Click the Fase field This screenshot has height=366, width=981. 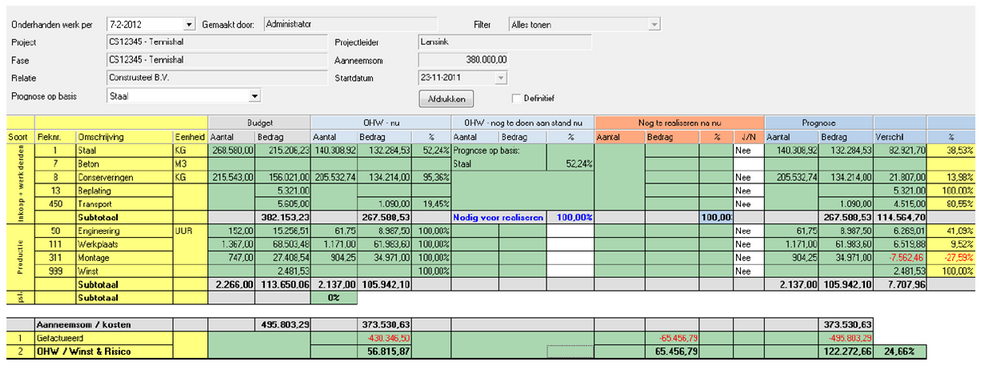tap(216, 60)
